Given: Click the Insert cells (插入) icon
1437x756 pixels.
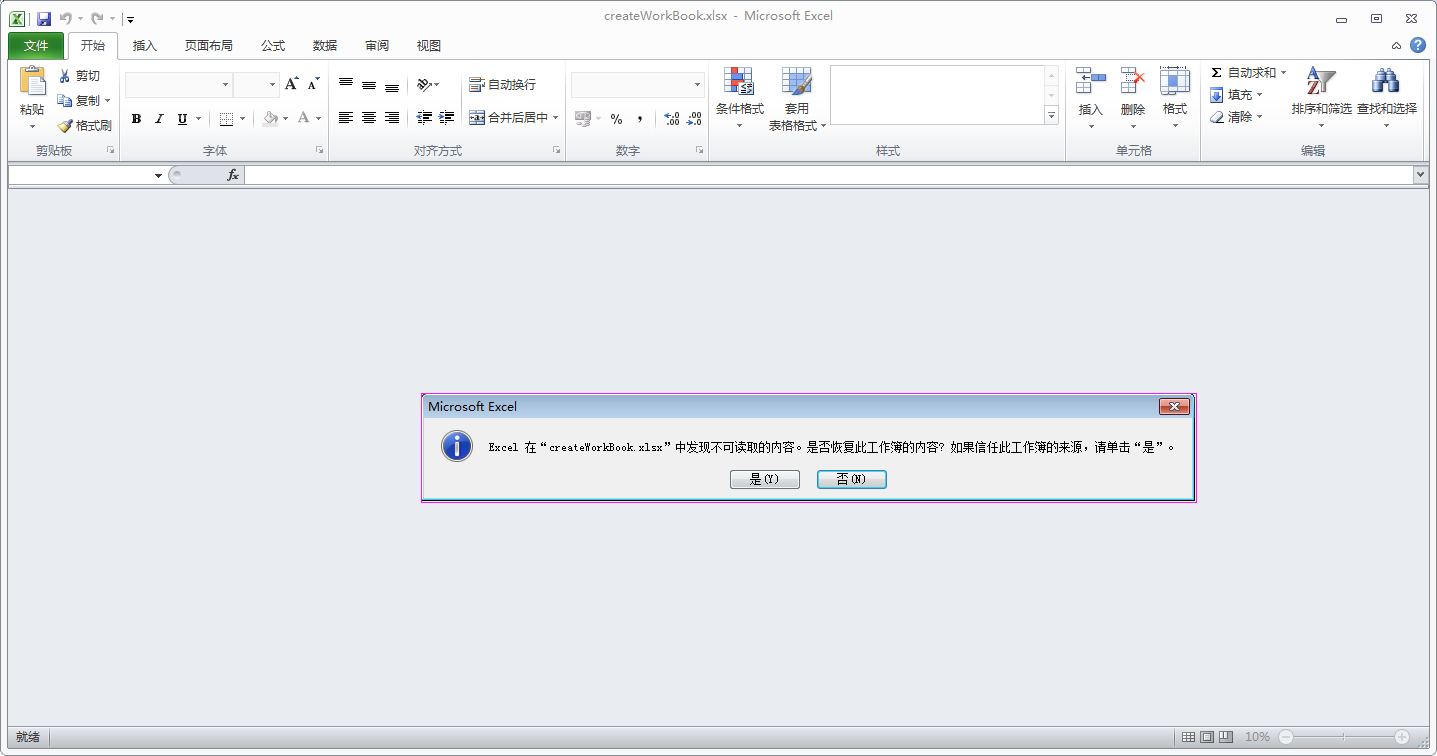Looking at the screenshot, I should pyautogui.click(x=1091, y=82).
